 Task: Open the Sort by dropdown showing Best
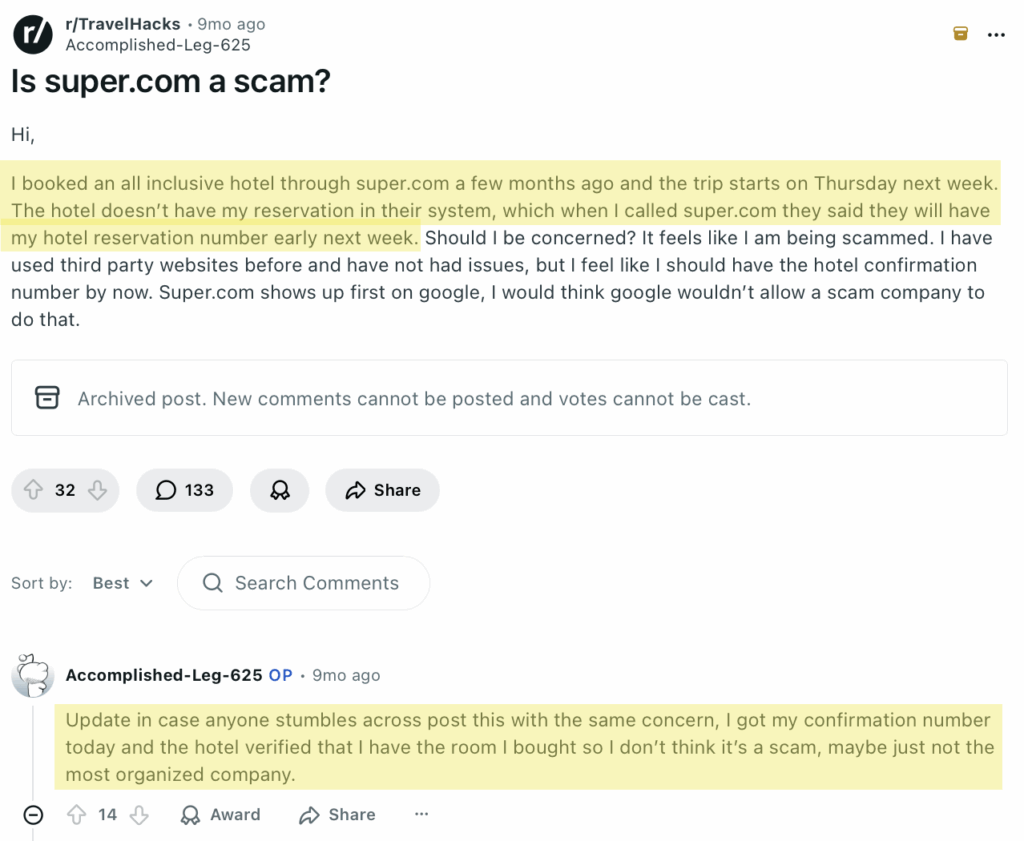pos(121,583)
